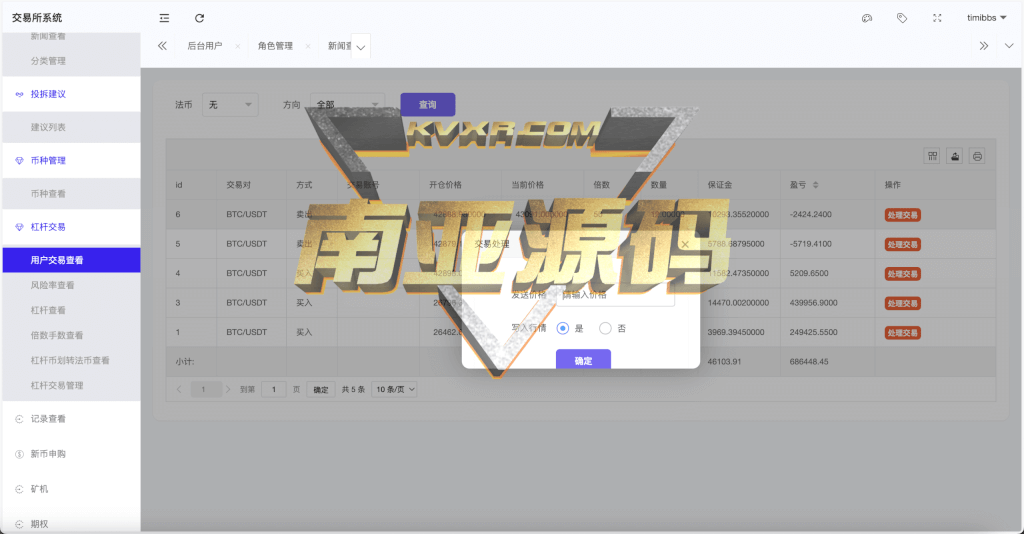Close the 交易处理 dialog with X
Screen dimensions: 1024x534
684,244
